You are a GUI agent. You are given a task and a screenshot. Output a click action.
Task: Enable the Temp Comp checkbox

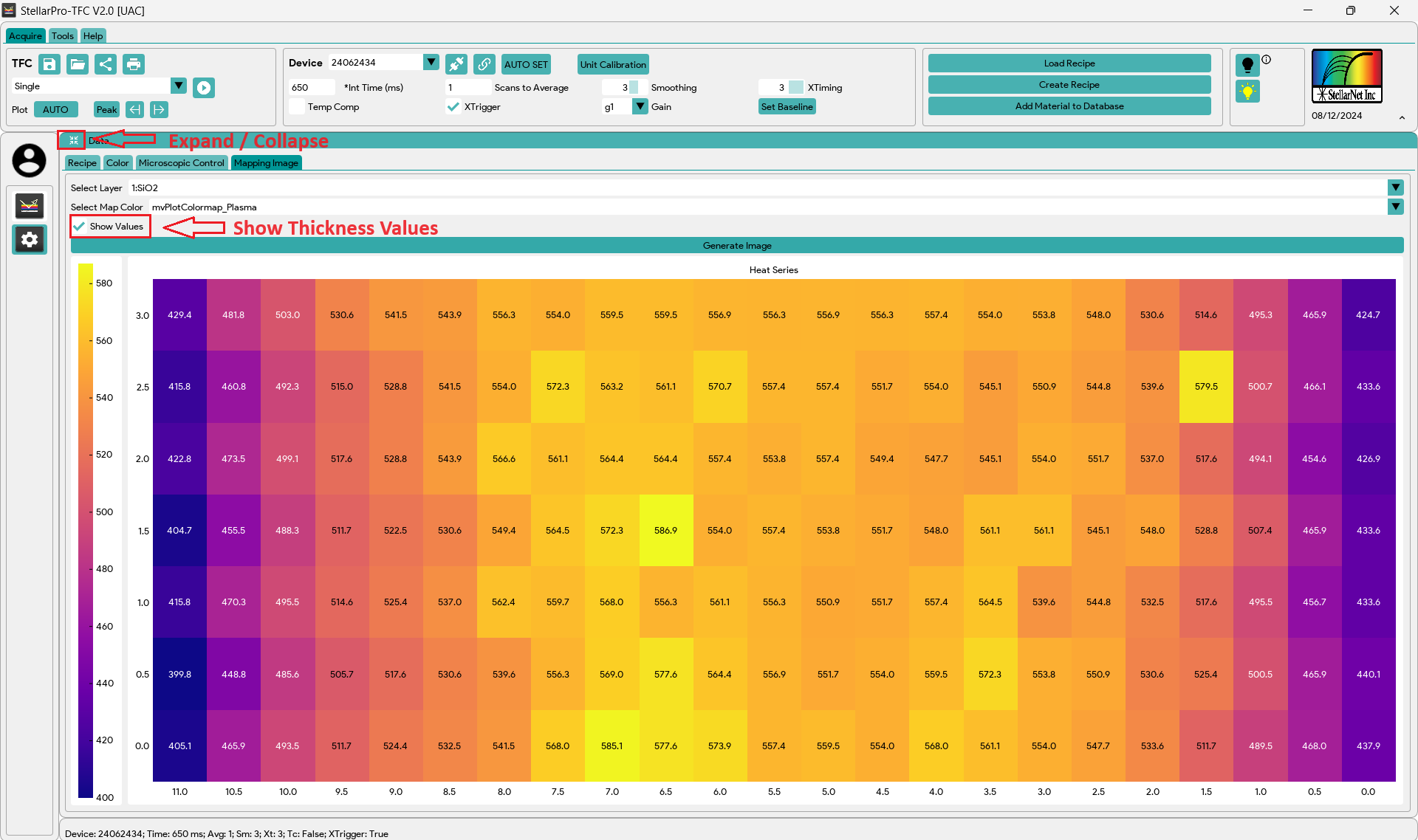[297, 107]
